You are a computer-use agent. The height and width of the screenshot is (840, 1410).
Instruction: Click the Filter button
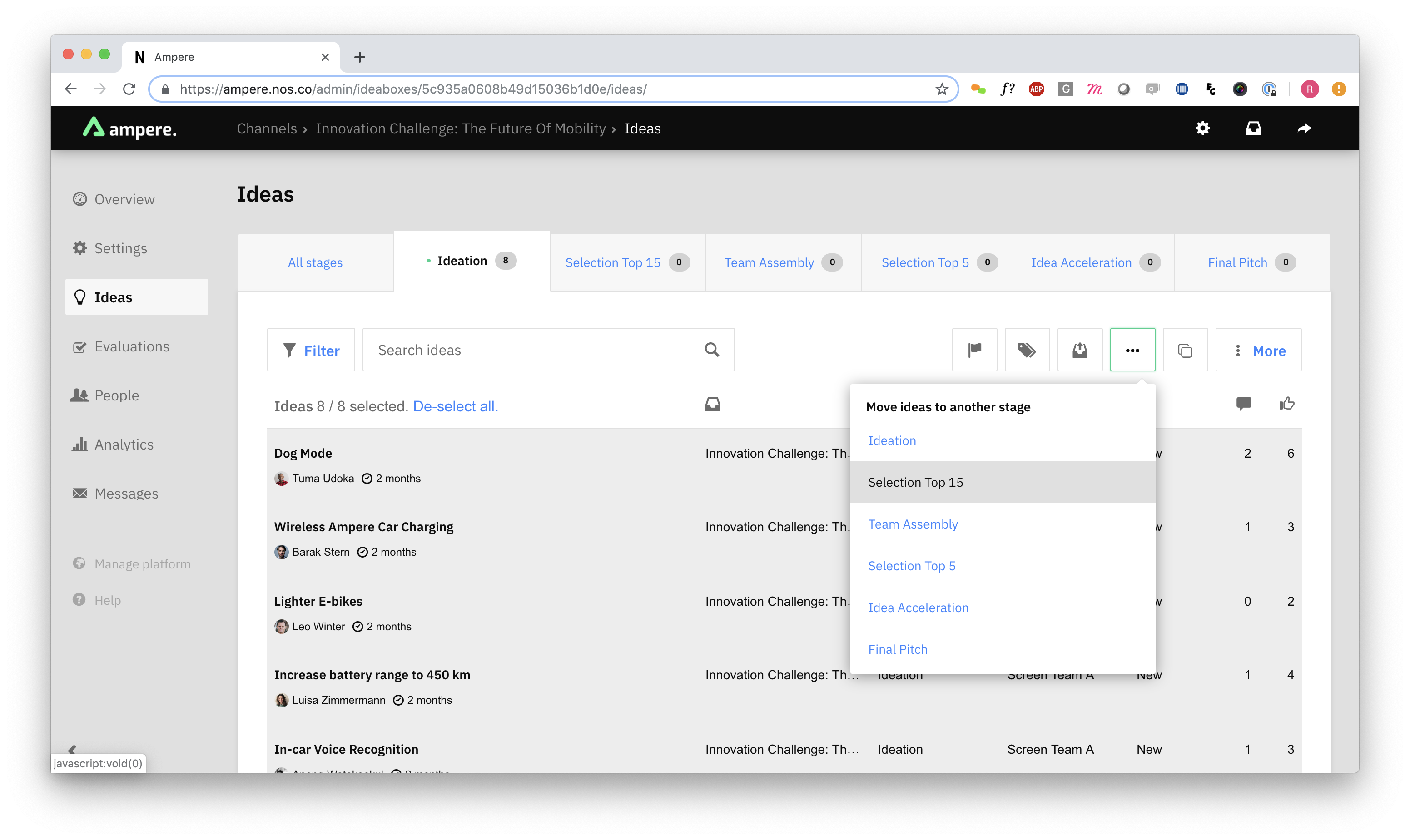[x=311, y=350]
